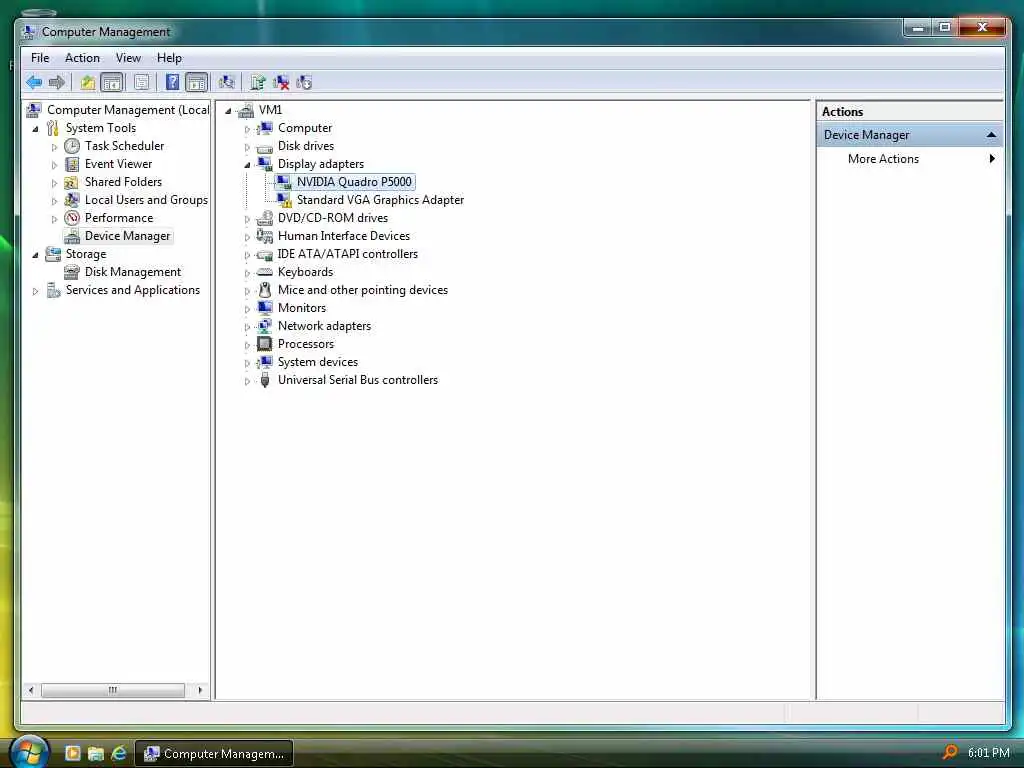Select Mice and other pointing devices icon
This screenshot has width=1024, height=768.
(264, 290)
